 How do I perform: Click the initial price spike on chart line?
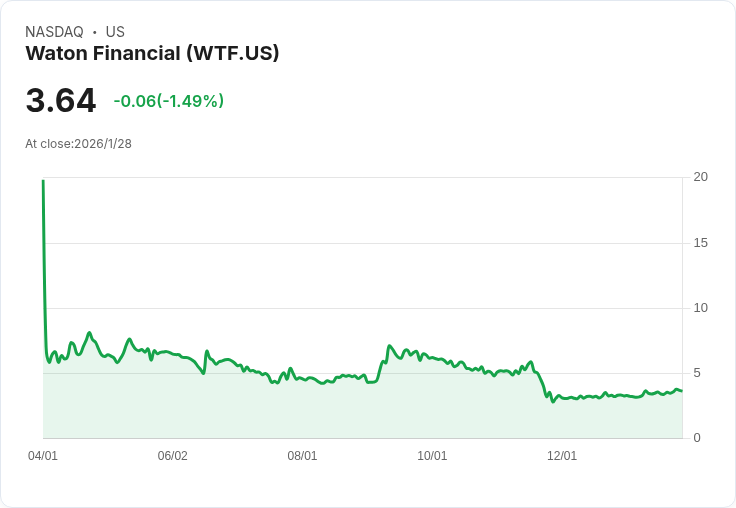[43, 183]
